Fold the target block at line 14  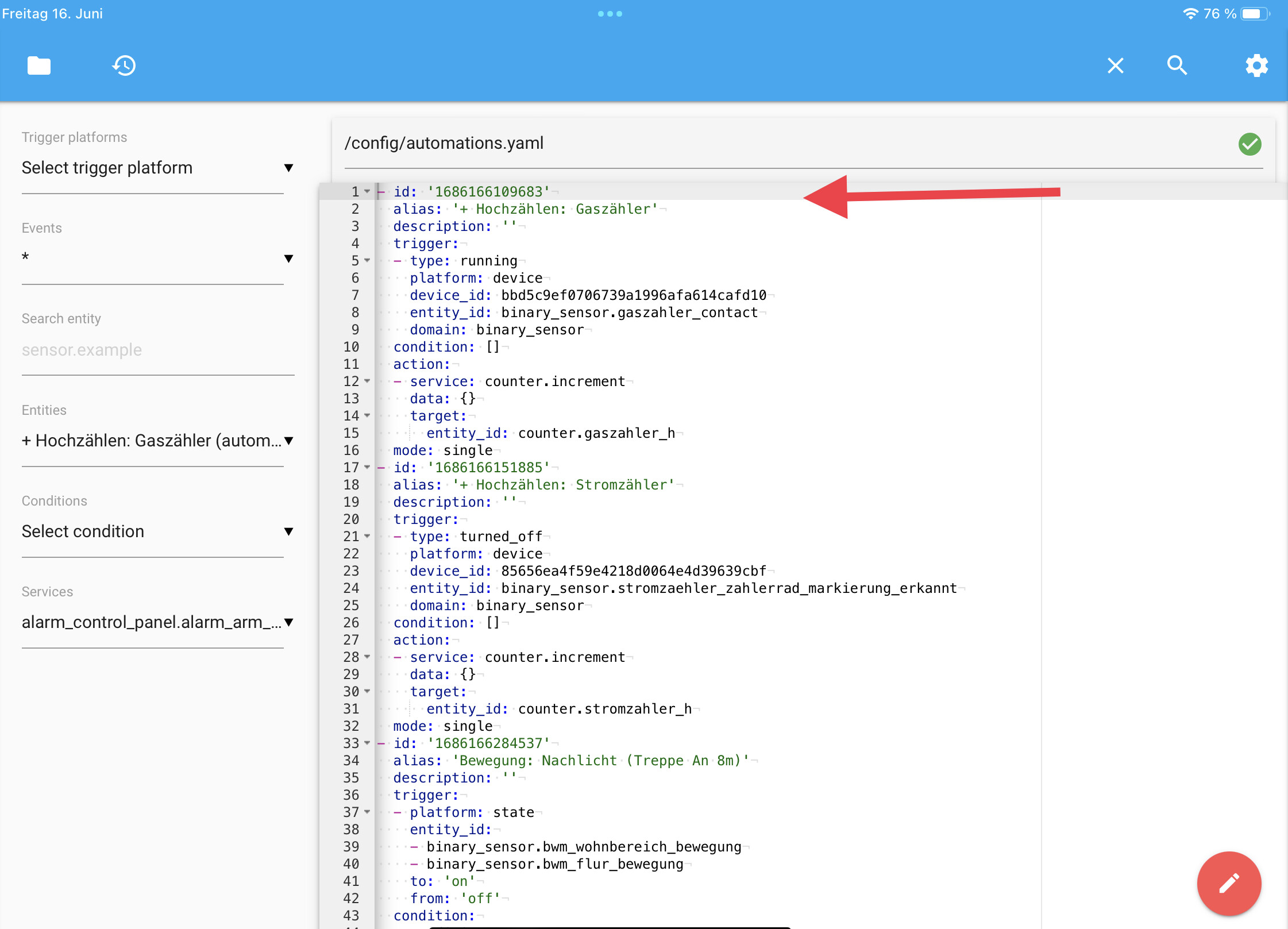pyautogui.click(x=367, y=415)
